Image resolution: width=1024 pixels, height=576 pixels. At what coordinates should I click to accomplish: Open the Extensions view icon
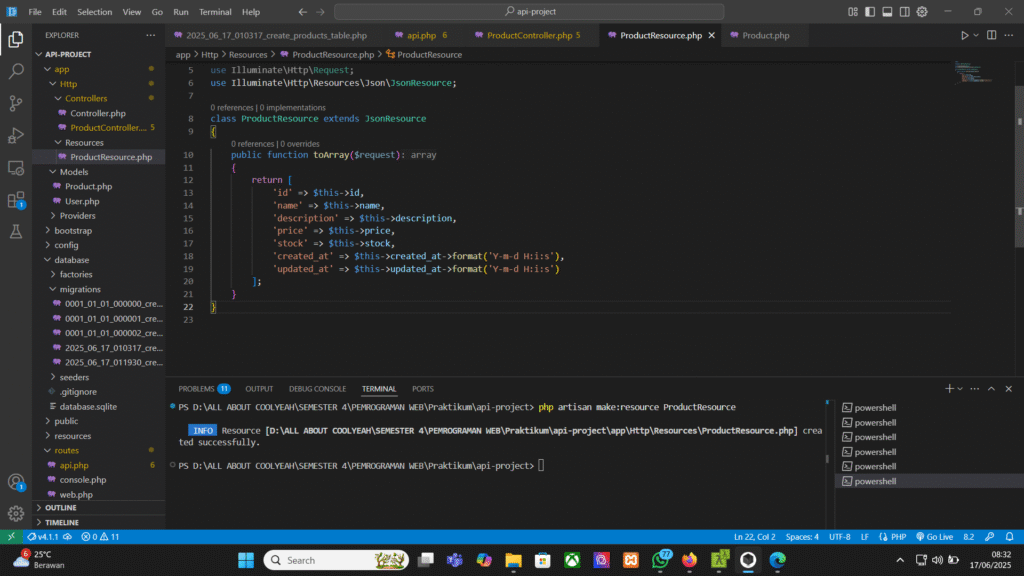click(16, 200)
